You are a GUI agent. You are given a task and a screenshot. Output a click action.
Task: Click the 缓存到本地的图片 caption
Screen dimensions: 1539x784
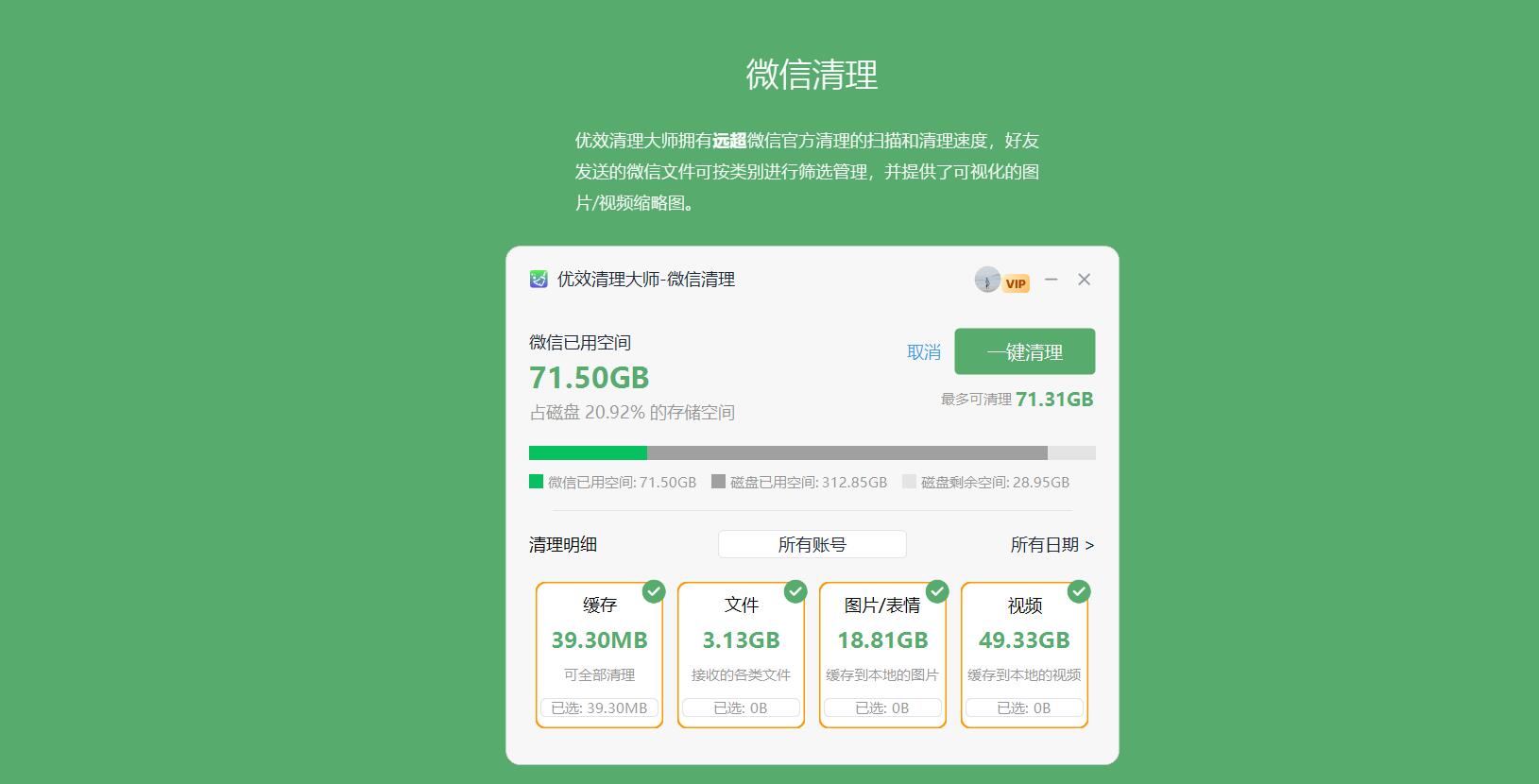pyautogui.click(x=883, y=675)
